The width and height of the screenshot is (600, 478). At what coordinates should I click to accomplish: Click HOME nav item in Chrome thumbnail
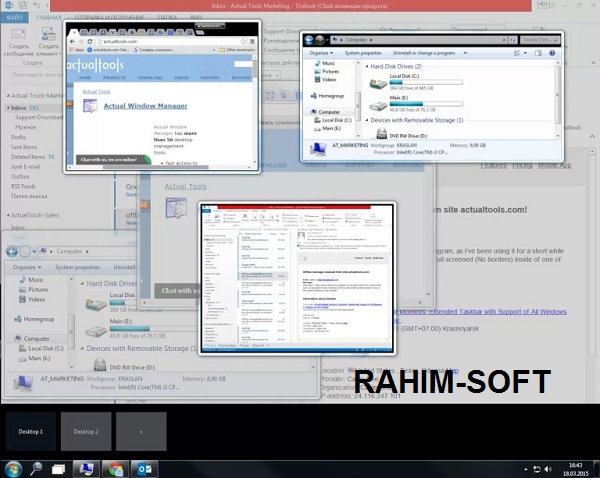click(85, 78)
